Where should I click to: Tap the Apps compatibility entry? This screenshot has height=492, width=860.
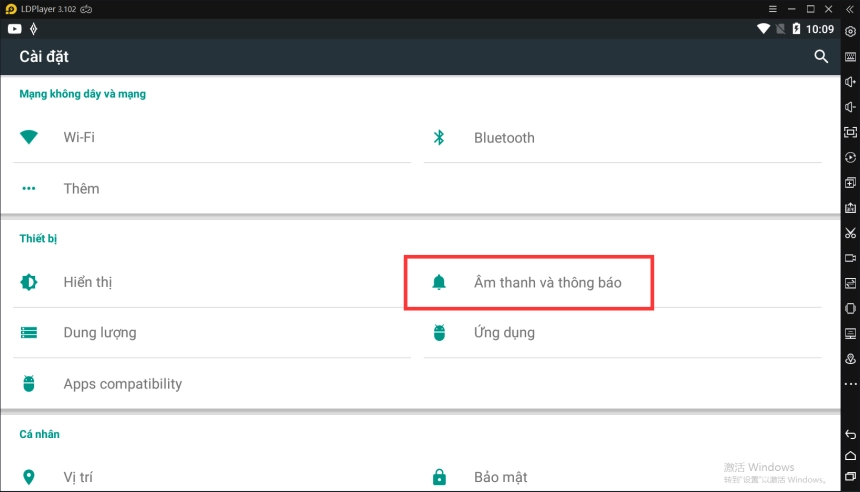(122, 384)
